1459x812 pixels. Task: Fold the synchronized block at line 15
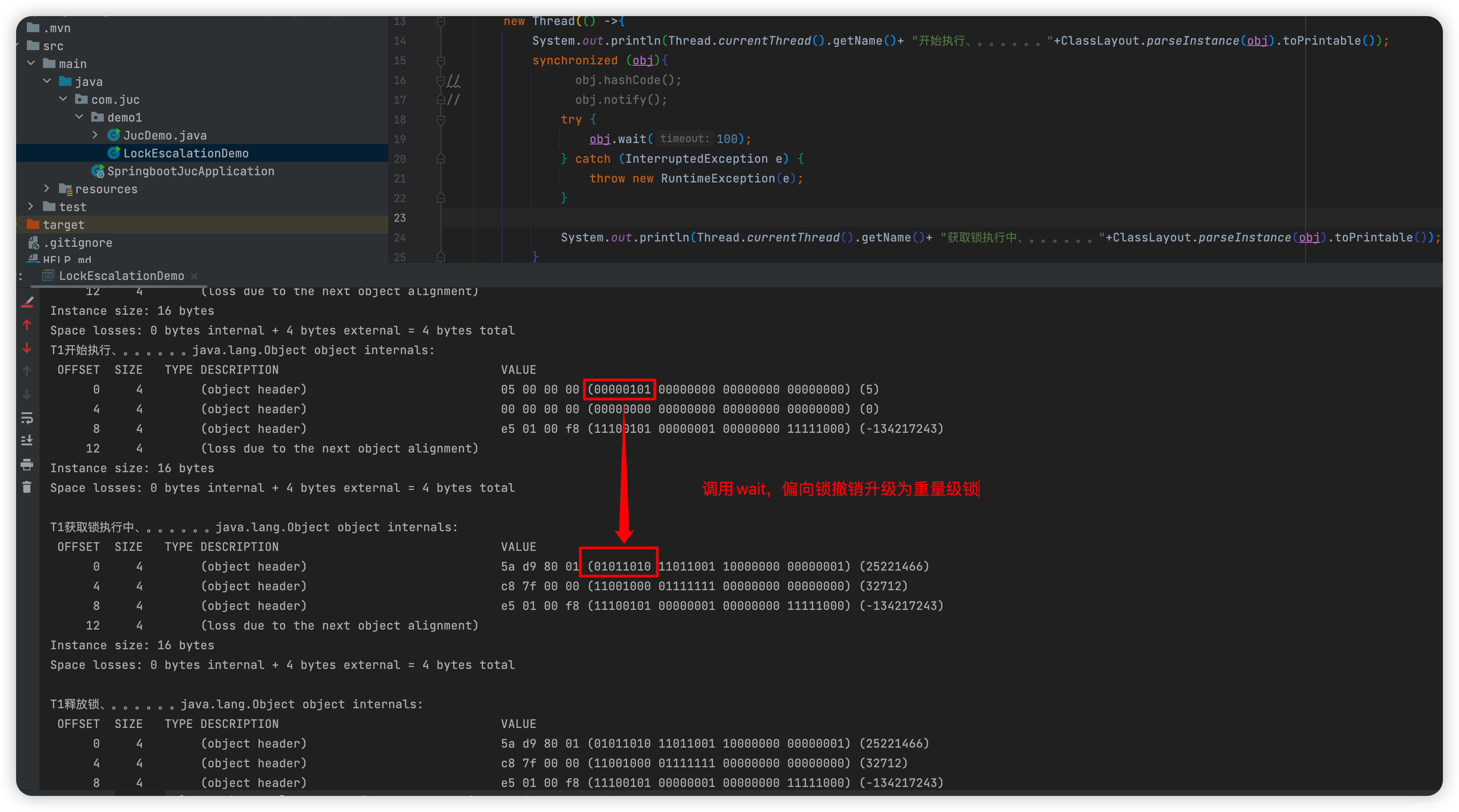441,61
